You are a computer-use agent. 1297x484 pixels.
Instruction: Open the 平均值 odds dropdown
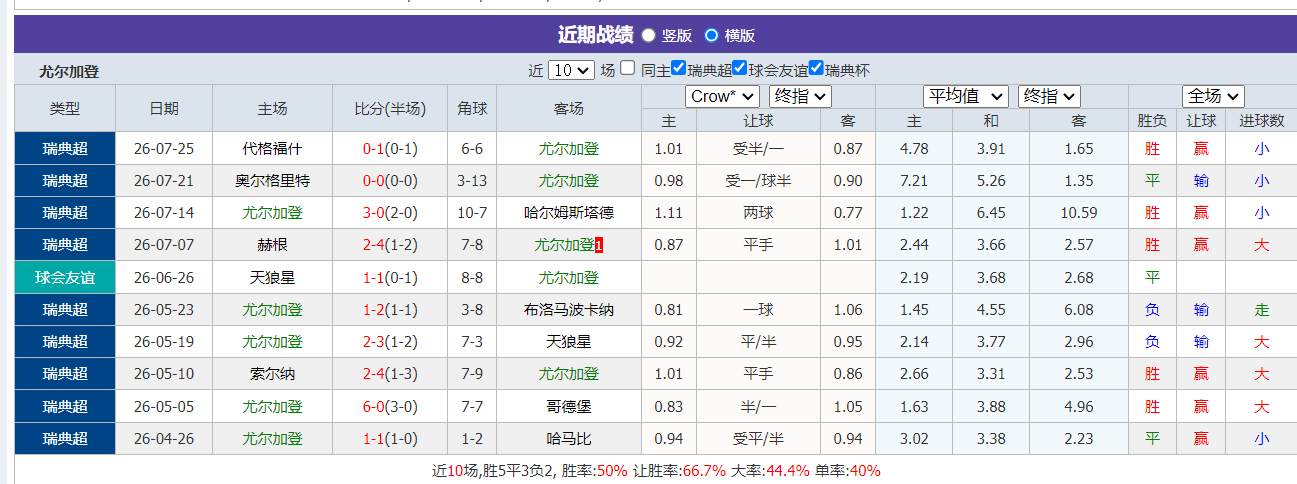pyautogui.click(x=966, y=96)
